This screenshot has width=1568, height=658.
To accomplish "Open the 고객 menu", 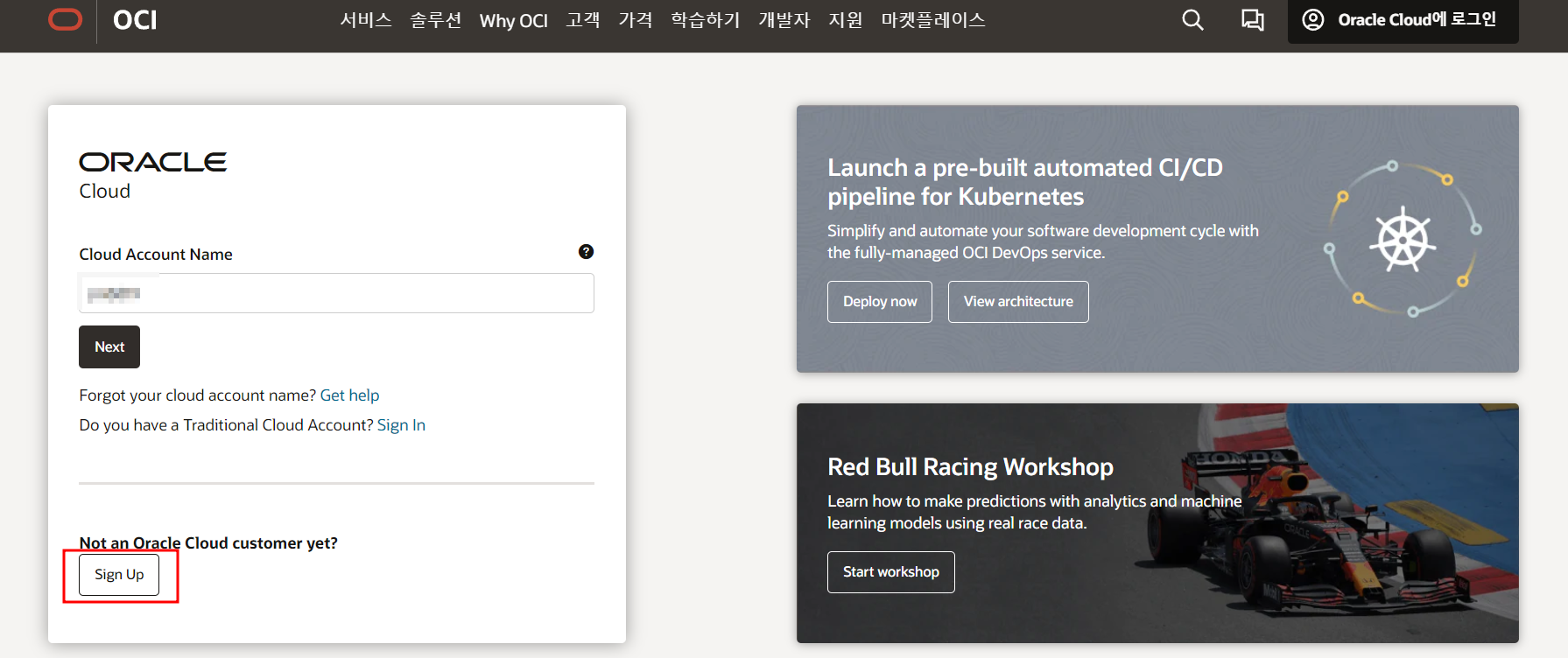I will pyautogui.click(x=583, y=20).
